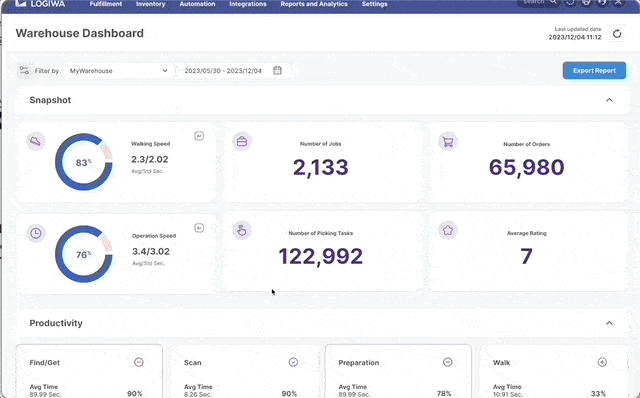
Task: Click the 2.3/2.02 walking speed value
Action: click(x=150, y=159)
